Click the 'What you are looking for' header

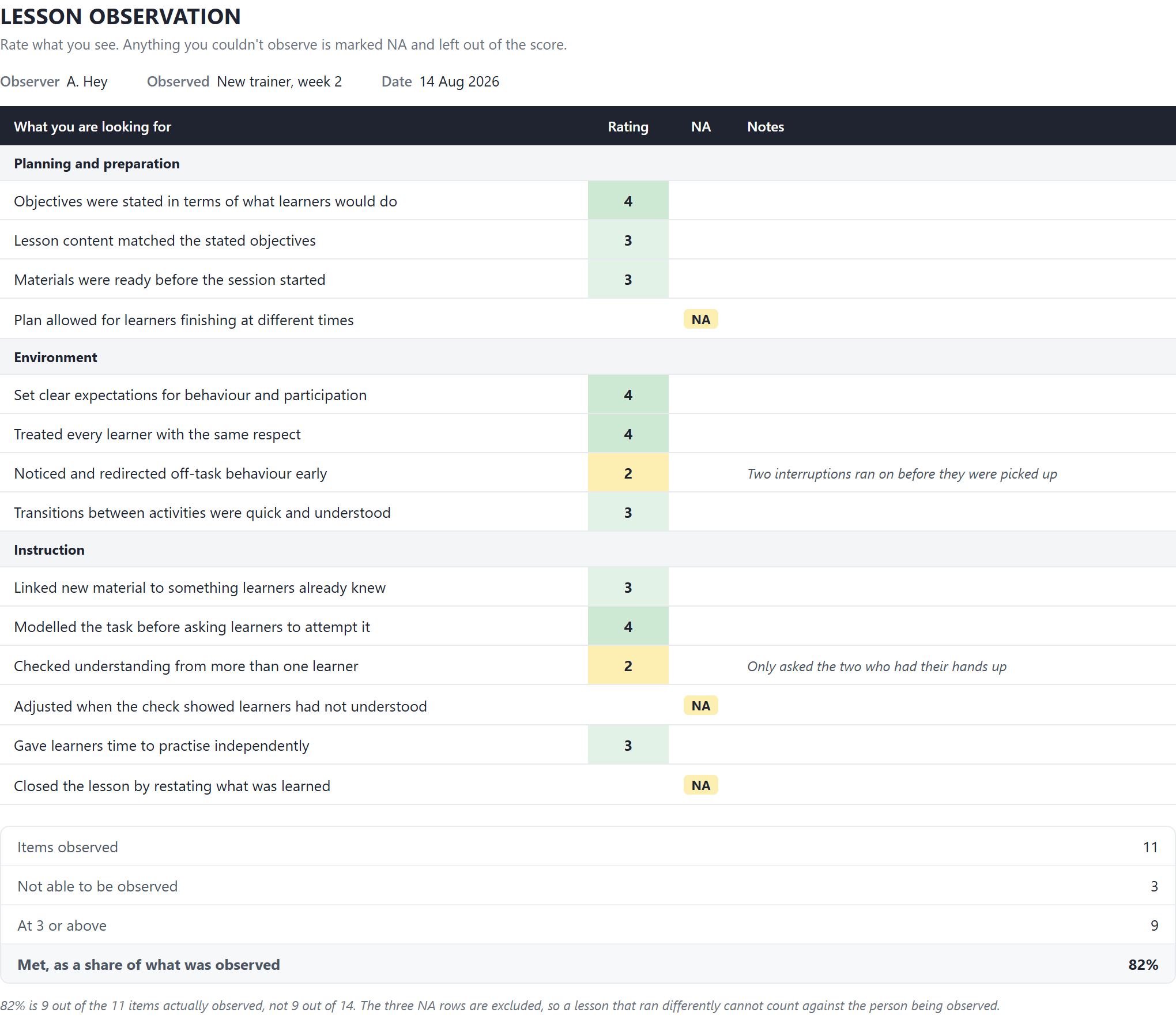click(x=92, y=126)
